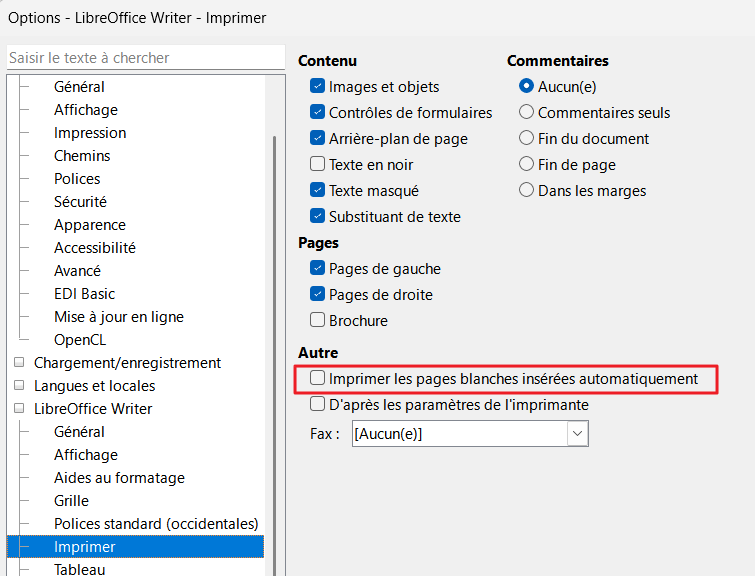
Task: Uncheck the Pages de droite checkbox
Action: click(317, 294)
